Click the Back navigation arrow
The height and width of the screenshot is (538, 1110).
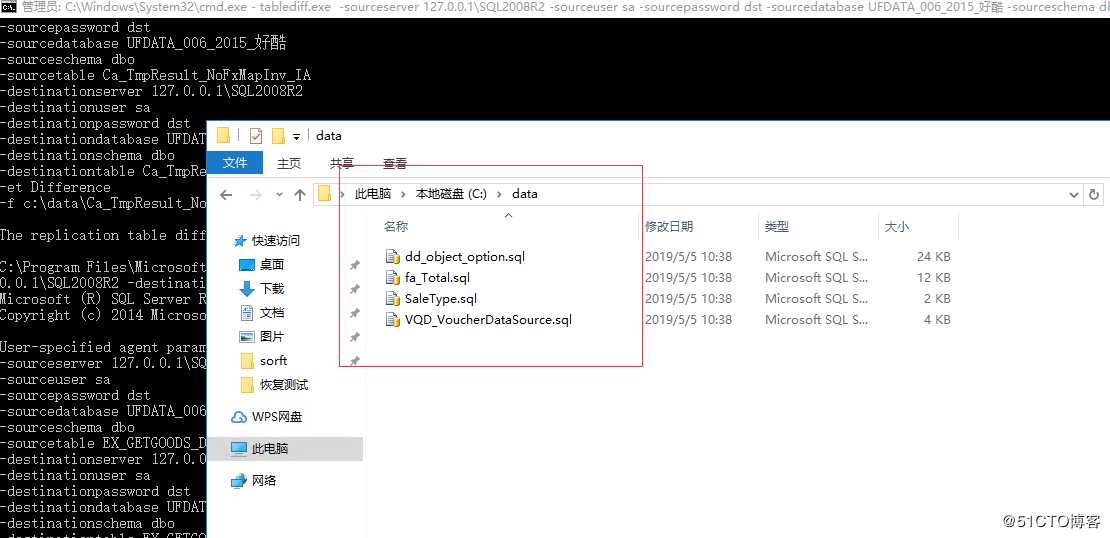tap(226, 195)
